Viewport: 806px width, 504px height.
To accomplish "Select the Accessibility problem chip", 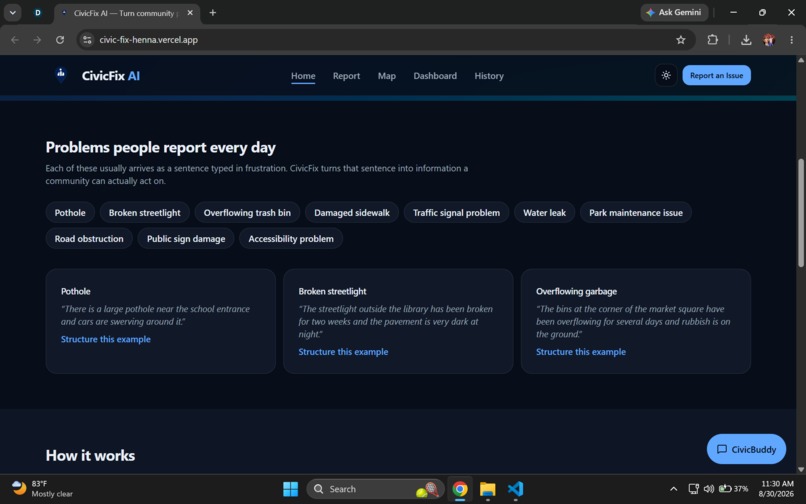I will pyautogui.click(x=291, y=239).
